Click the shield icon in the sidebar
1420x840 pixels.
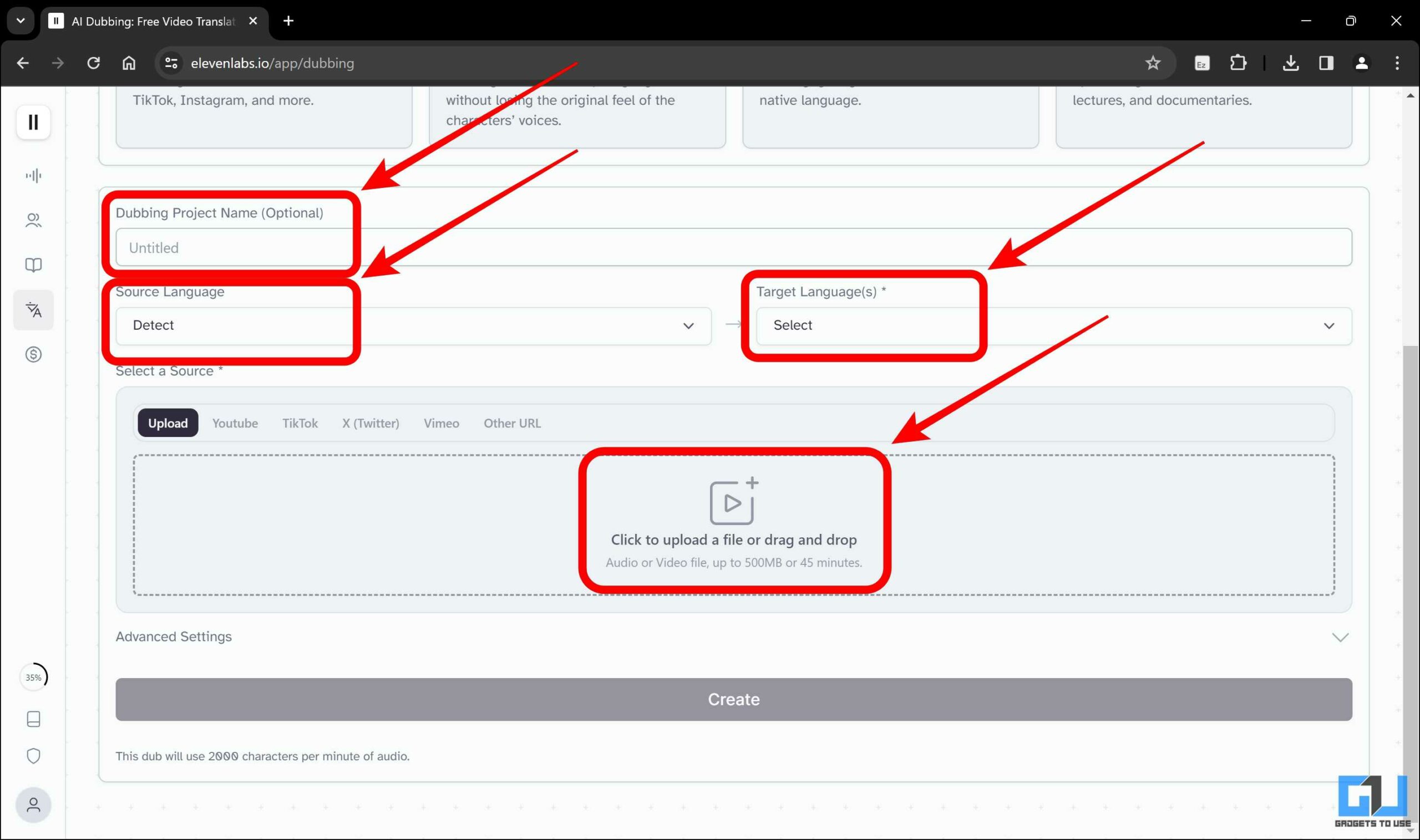(33, 756)
